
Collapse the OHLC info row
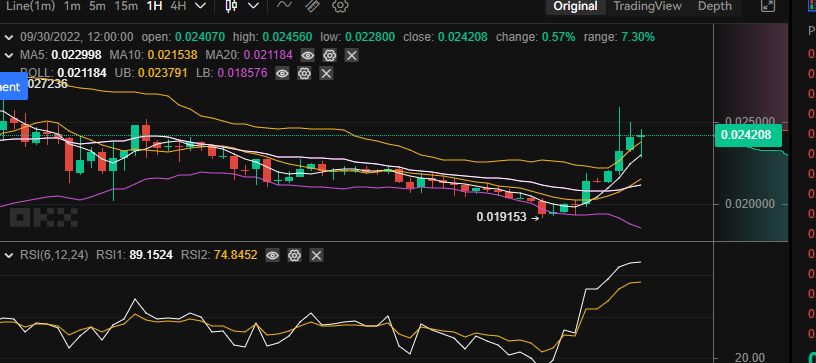9,37
